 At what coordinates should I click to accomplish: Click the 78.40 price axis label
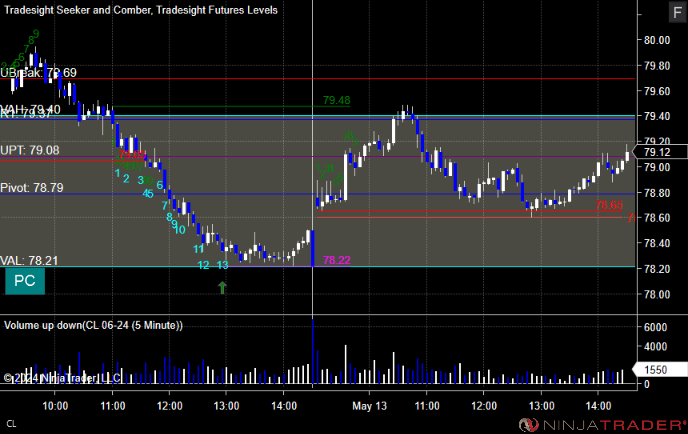[x=657, y=243]
